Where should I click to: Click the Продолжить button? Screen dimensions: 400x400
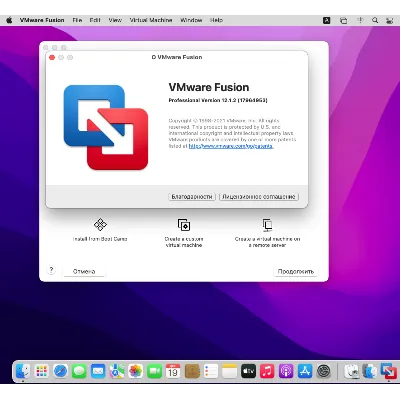click(296, 271)
